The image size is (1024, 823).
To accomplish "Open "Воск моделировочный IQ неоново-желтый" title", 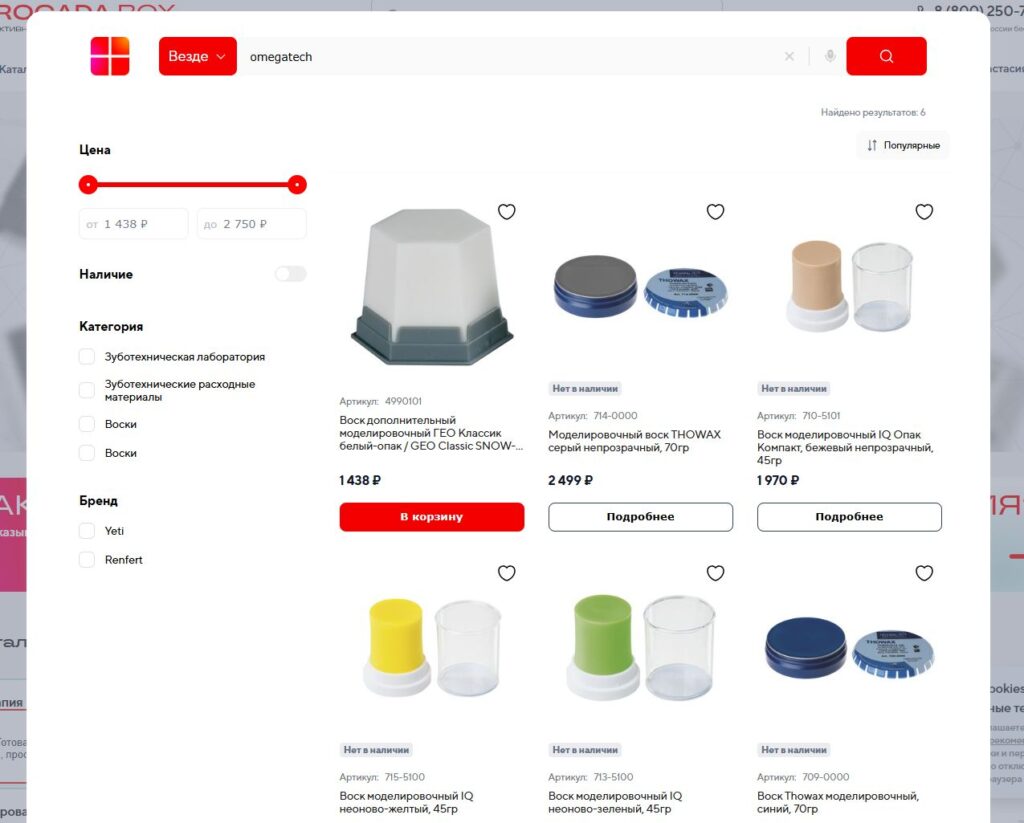I will (x=406, y=802).
